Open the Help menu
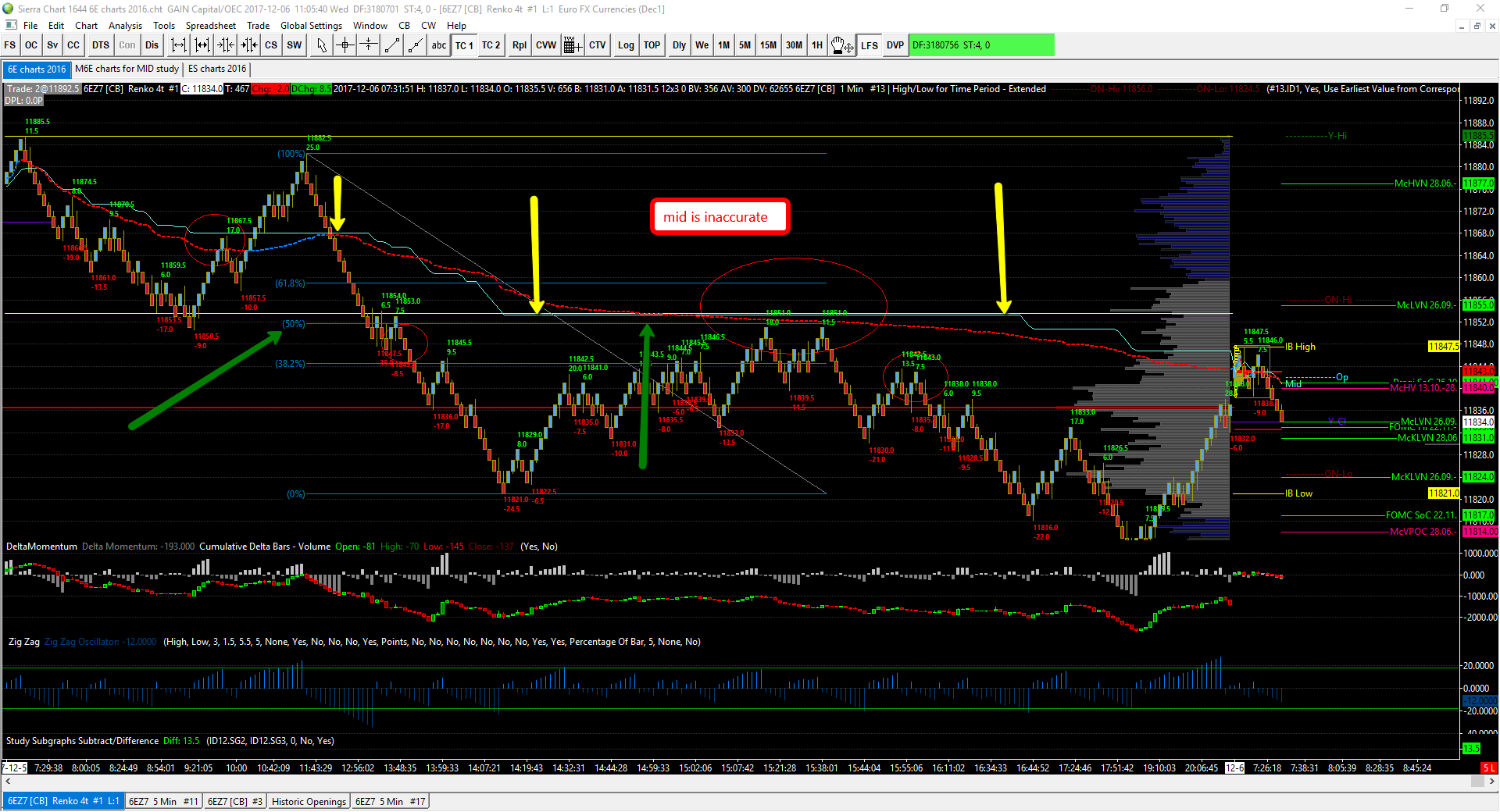This screenshot has height=812, width=1500. tap(456, 26)
